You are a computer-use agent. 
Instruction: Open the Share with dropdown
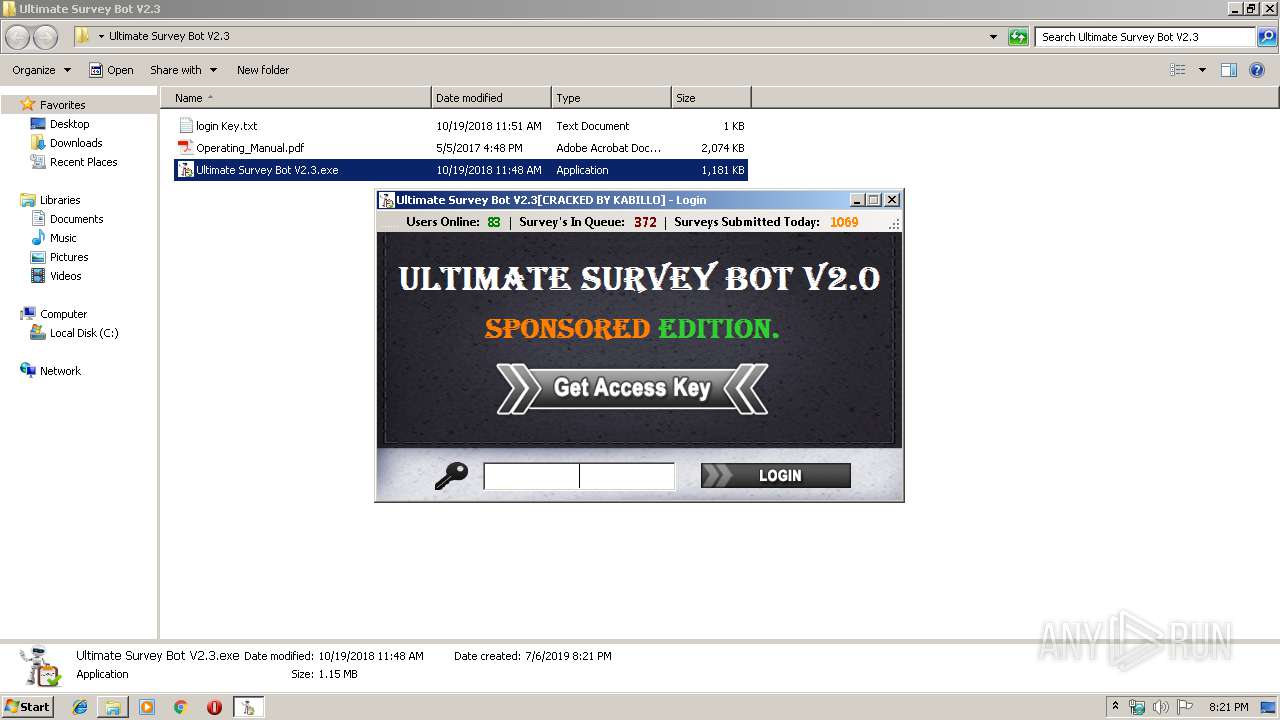click(x=183, y=70)
